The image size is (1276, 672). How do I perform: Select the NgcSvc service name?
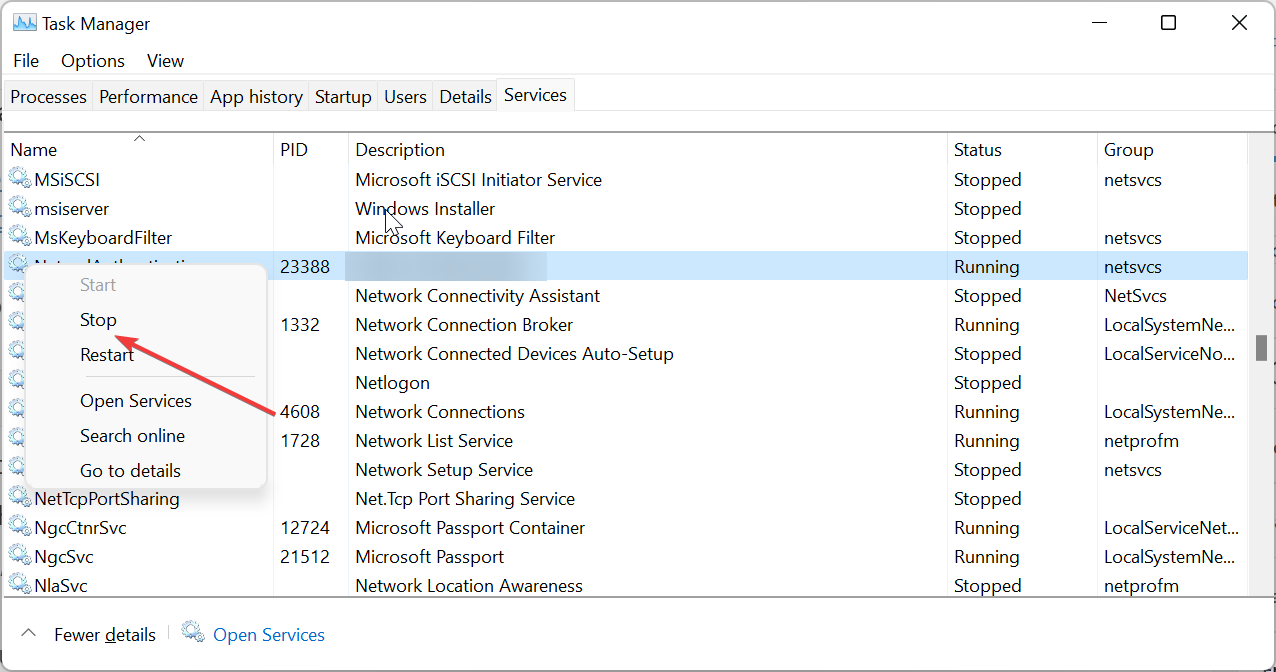coord(64,557)
